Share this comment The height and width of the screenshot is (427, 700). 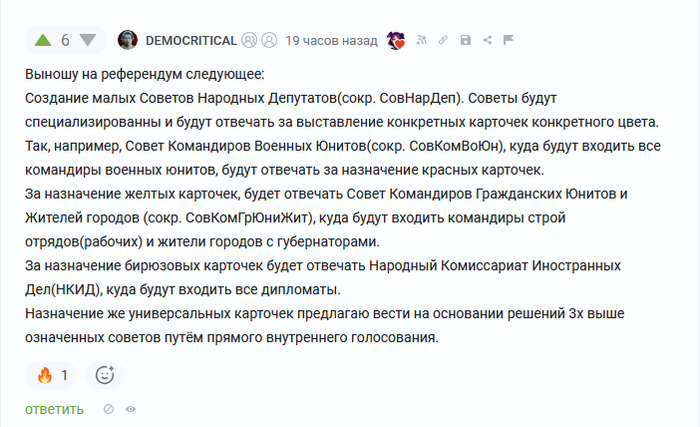(x=487, y=40)
